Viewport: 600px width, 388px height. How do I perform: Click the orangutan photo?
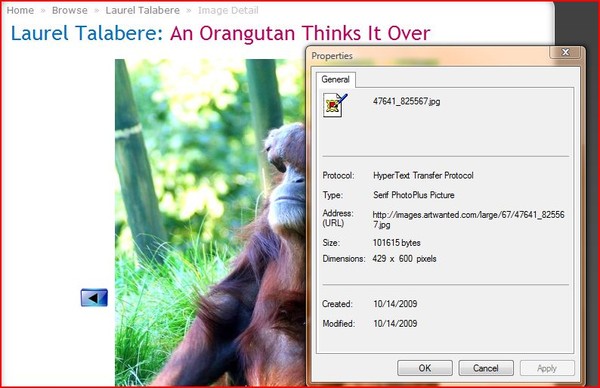tap(210, 222)
